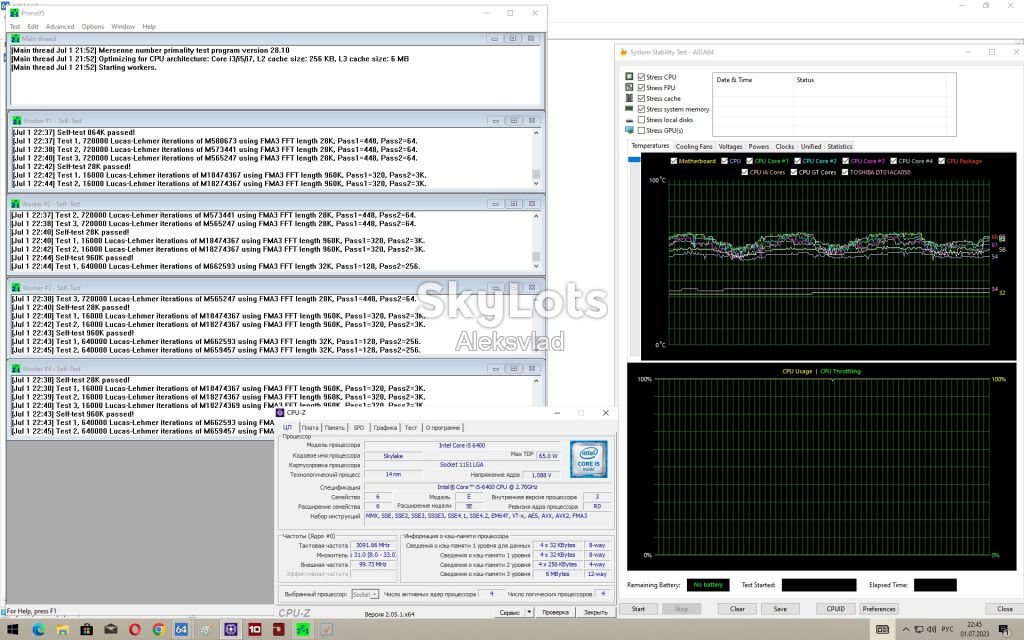The height and width of the screenshot is (640, 1024).
Task: Switch to CPU-Z purple taskbar icon
Action: pos(230,630)
